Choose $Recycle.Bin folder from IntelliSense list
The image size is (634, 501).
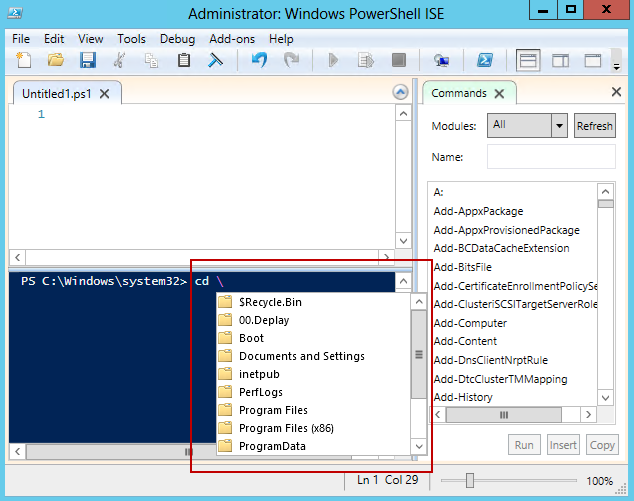coord(313,302)
